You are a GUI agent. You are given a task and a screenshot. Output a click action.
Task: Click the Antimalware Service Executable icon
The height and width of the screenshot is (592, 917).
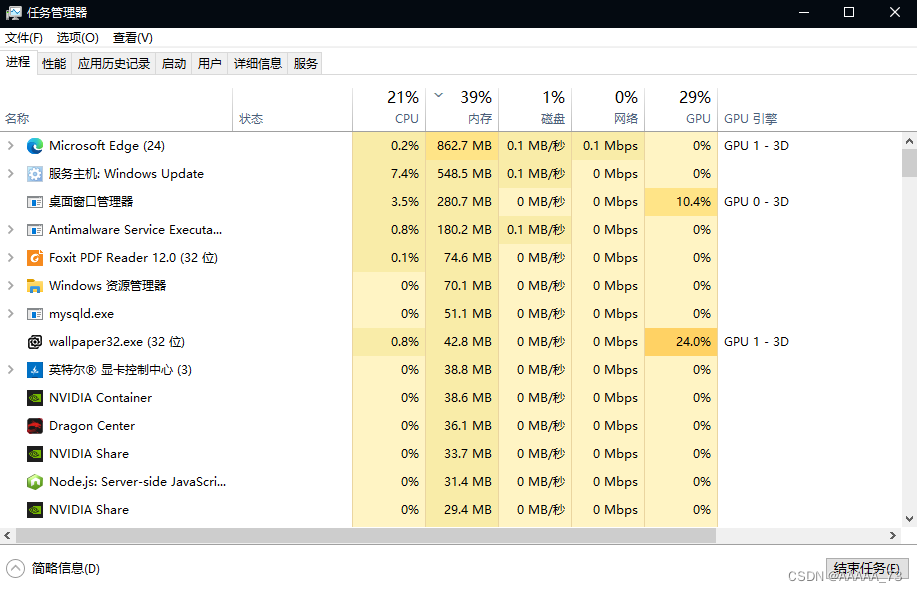pos(35,230)
